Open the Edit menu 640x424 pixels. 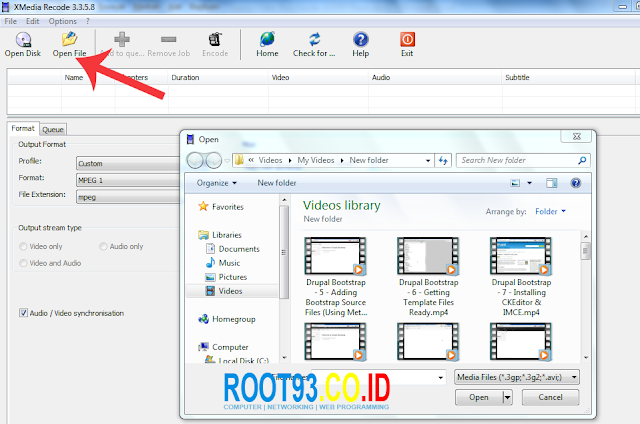33,21
